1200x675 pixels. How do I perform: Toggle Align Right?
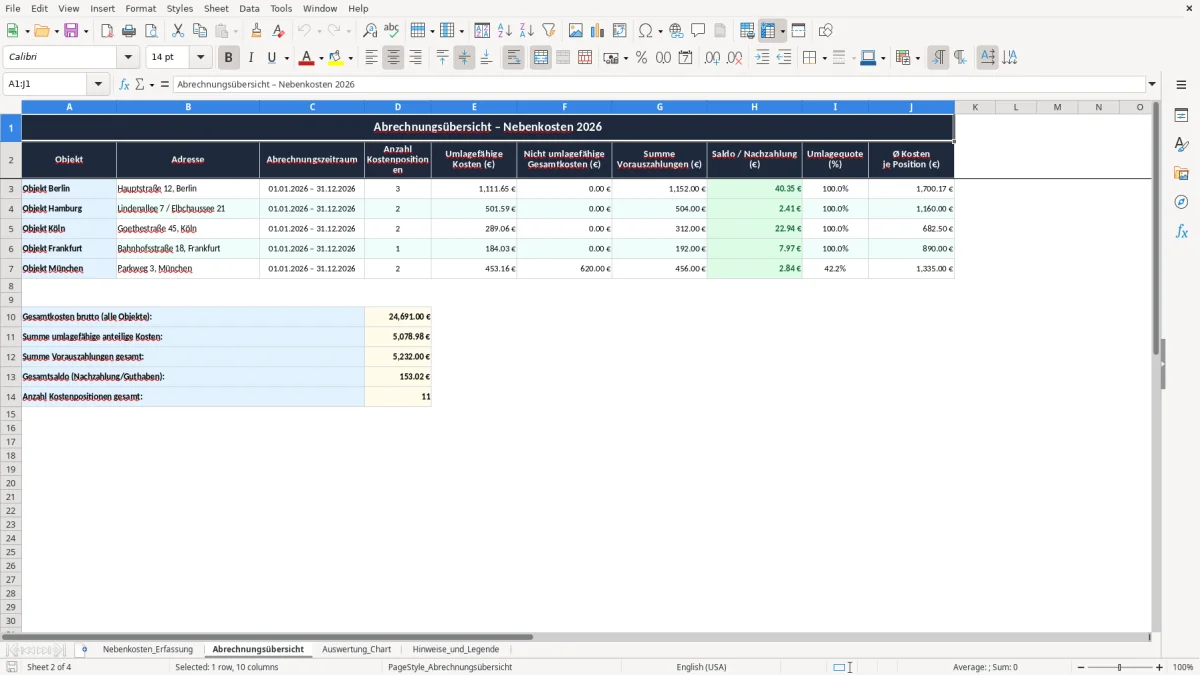pos(415,58)
